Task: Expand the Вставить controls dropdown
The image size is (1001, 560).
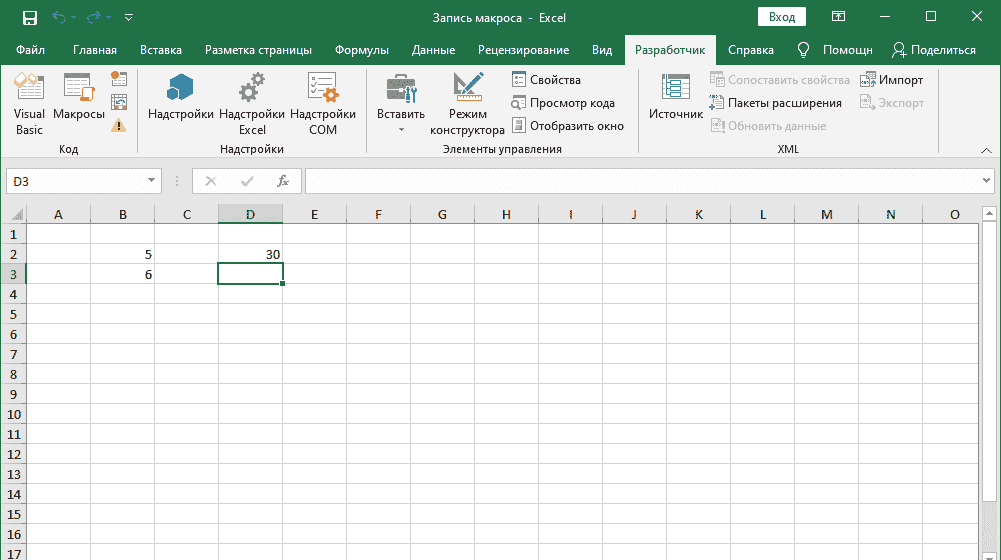Action: pos(401,129)
